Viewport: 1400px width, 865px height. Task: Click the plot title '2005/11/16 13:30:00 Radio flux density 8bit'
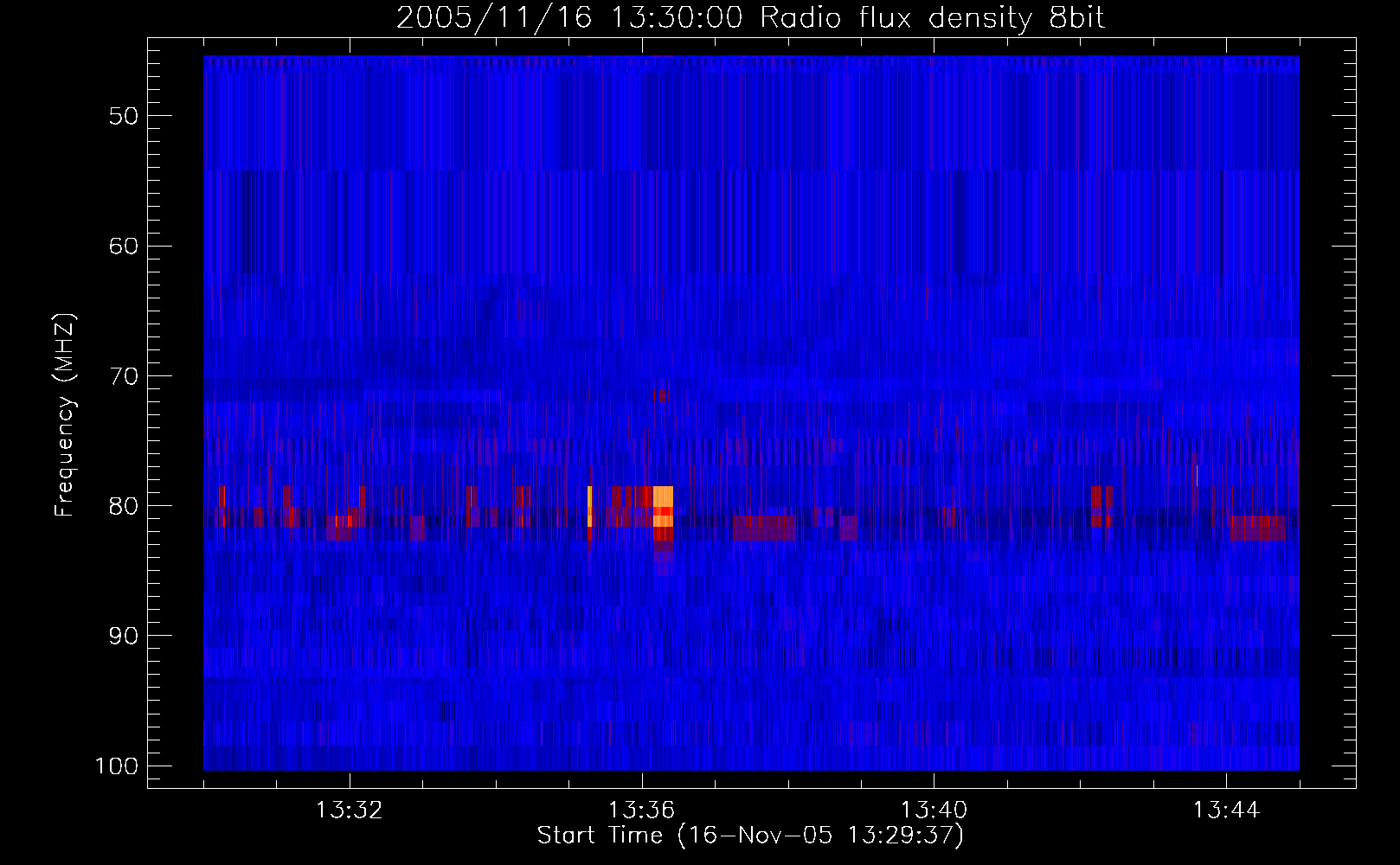[x=750, y=18]
